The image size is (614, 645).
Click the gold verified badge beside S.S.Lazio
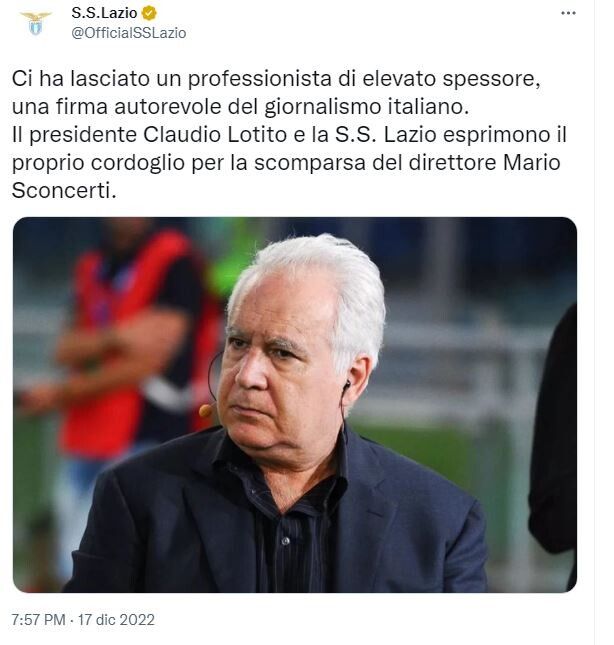tap(149, 13)
